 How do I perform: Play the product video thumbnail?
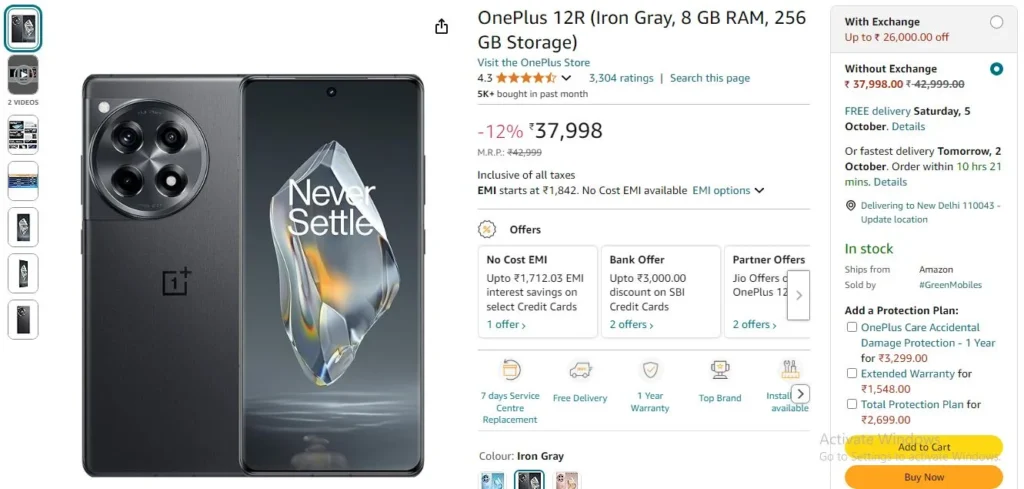tap(23, 74)
